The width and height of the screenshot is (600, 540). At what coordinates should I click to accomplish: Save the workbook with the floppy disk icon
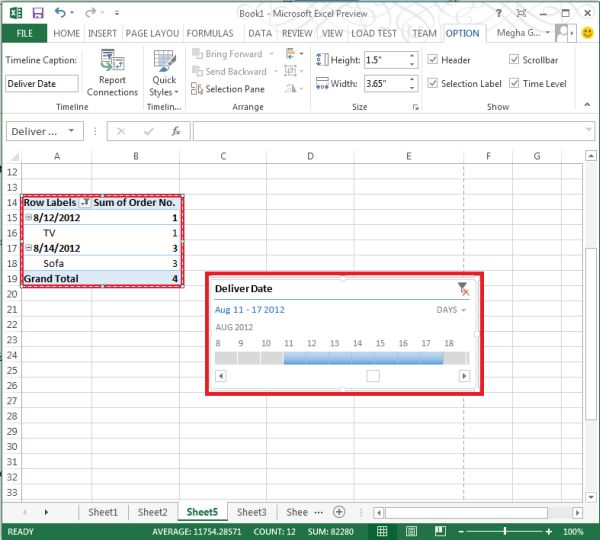point(38,13)
